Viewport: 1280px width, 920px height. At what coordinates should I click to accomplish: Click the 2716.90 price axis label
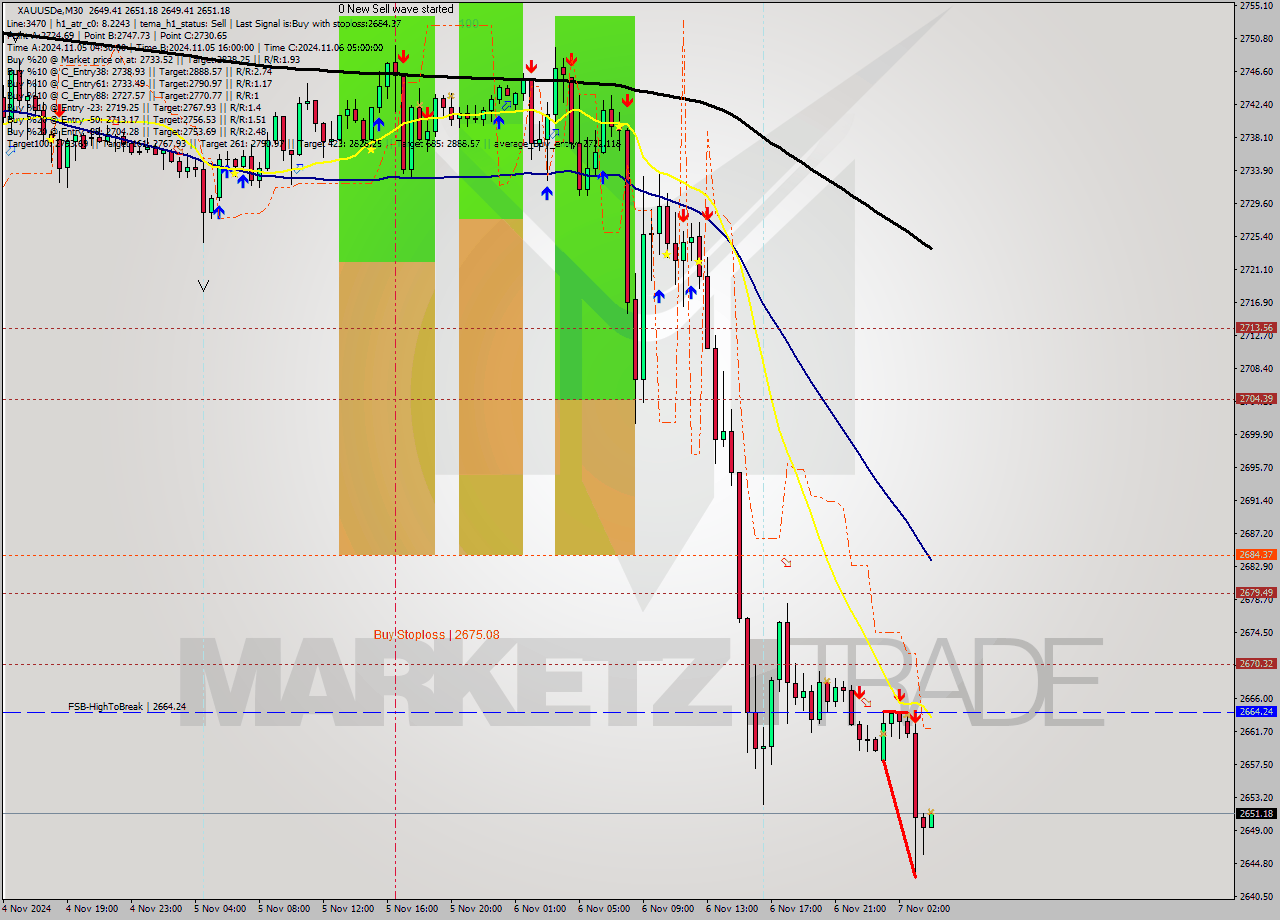(x=1256, y=303)
